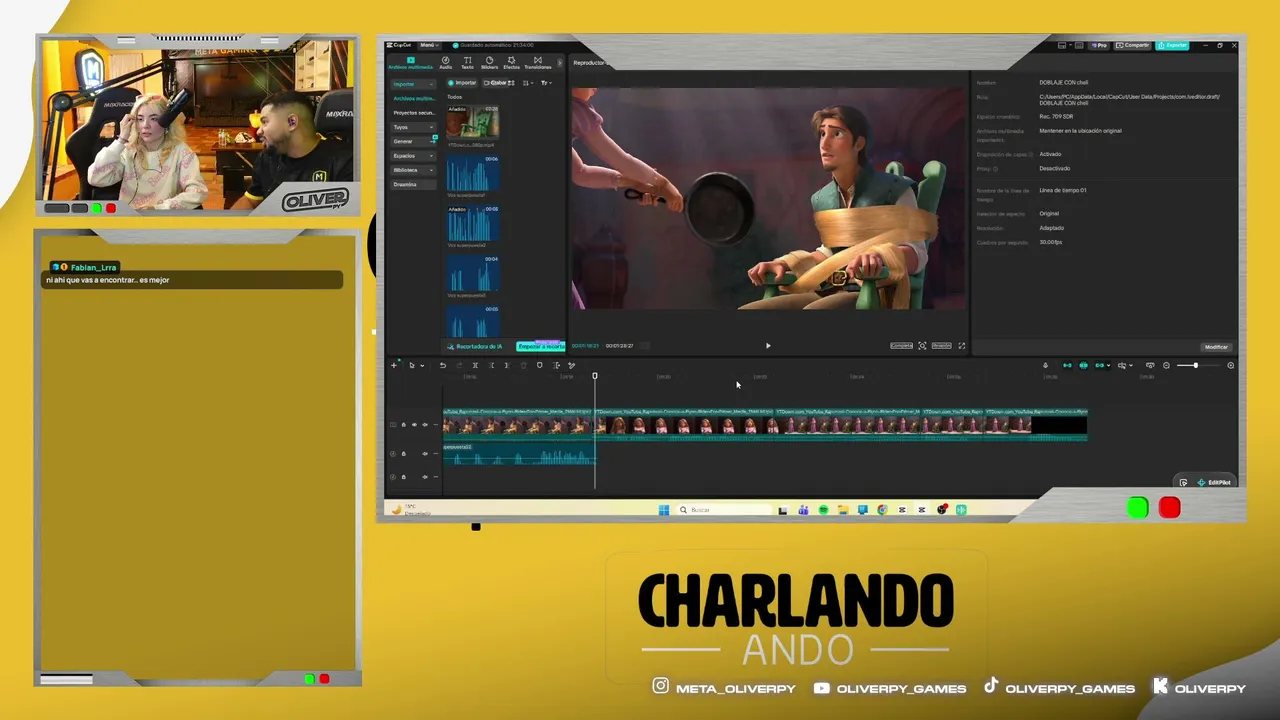Viewport: 1280px width, 720px height.
Task: Toggle preview axis icon in timeline toolbar
Action: pos(1121,365)
